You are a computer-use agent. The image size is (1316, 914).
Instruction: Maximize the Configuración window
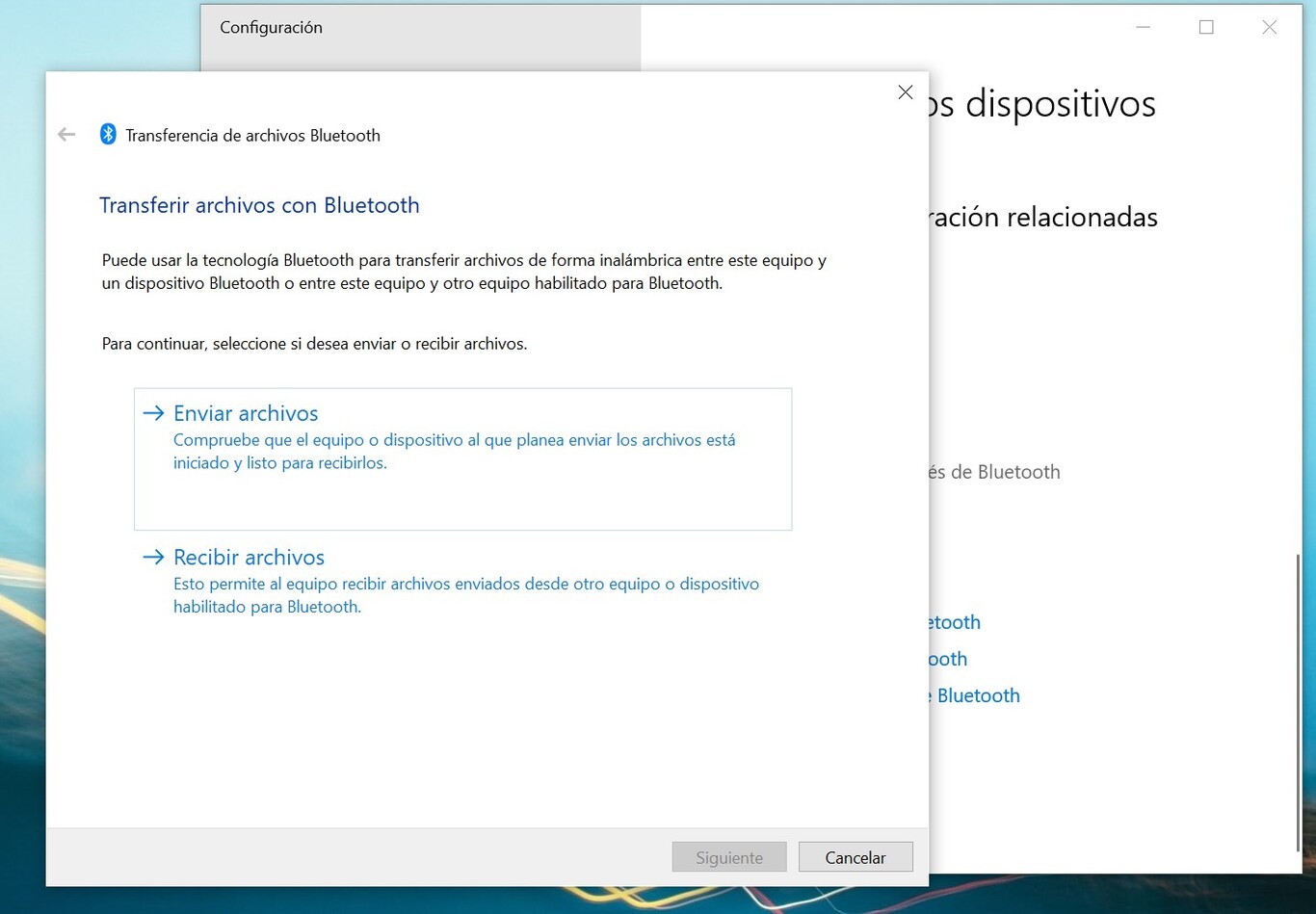click(1205, 28)
